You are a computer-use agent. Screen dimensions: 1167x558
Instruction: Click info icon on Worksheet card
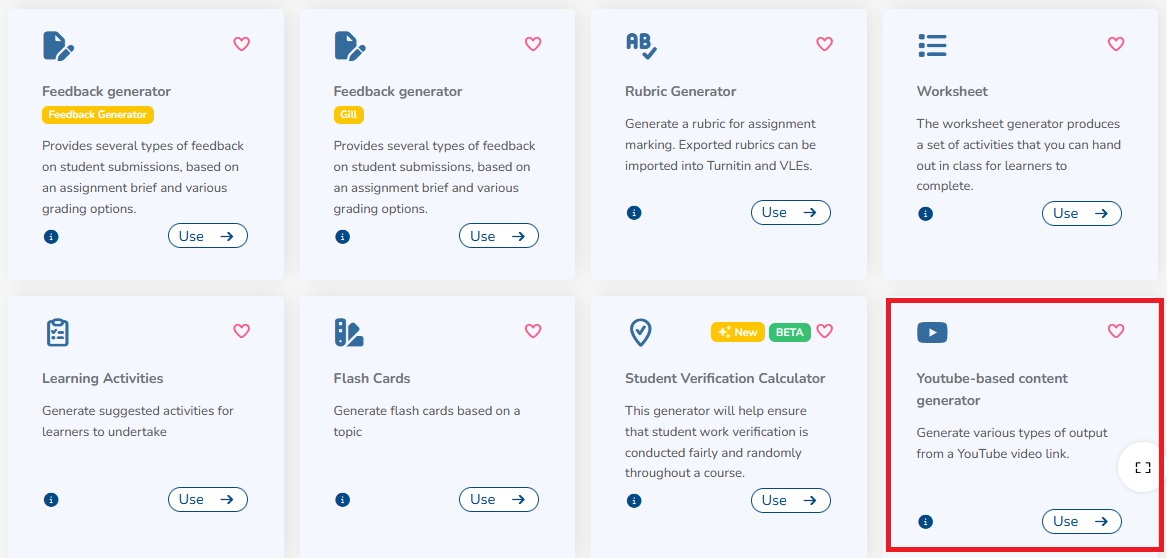926,214
